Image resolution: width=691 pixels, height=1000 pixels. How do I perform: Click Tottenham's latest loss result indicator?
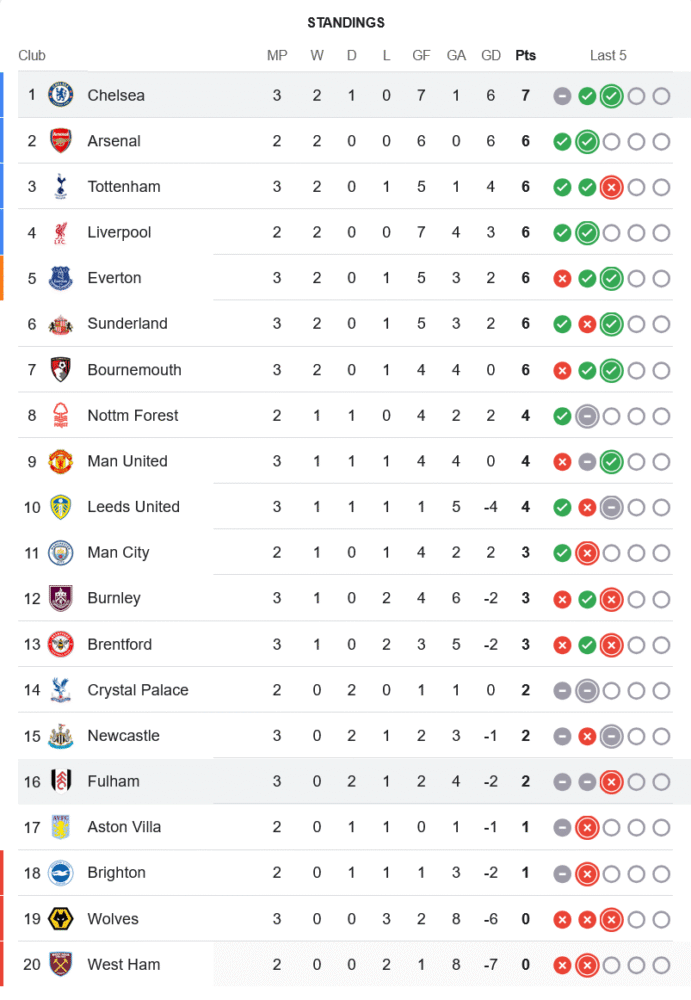tap(611, 187)
